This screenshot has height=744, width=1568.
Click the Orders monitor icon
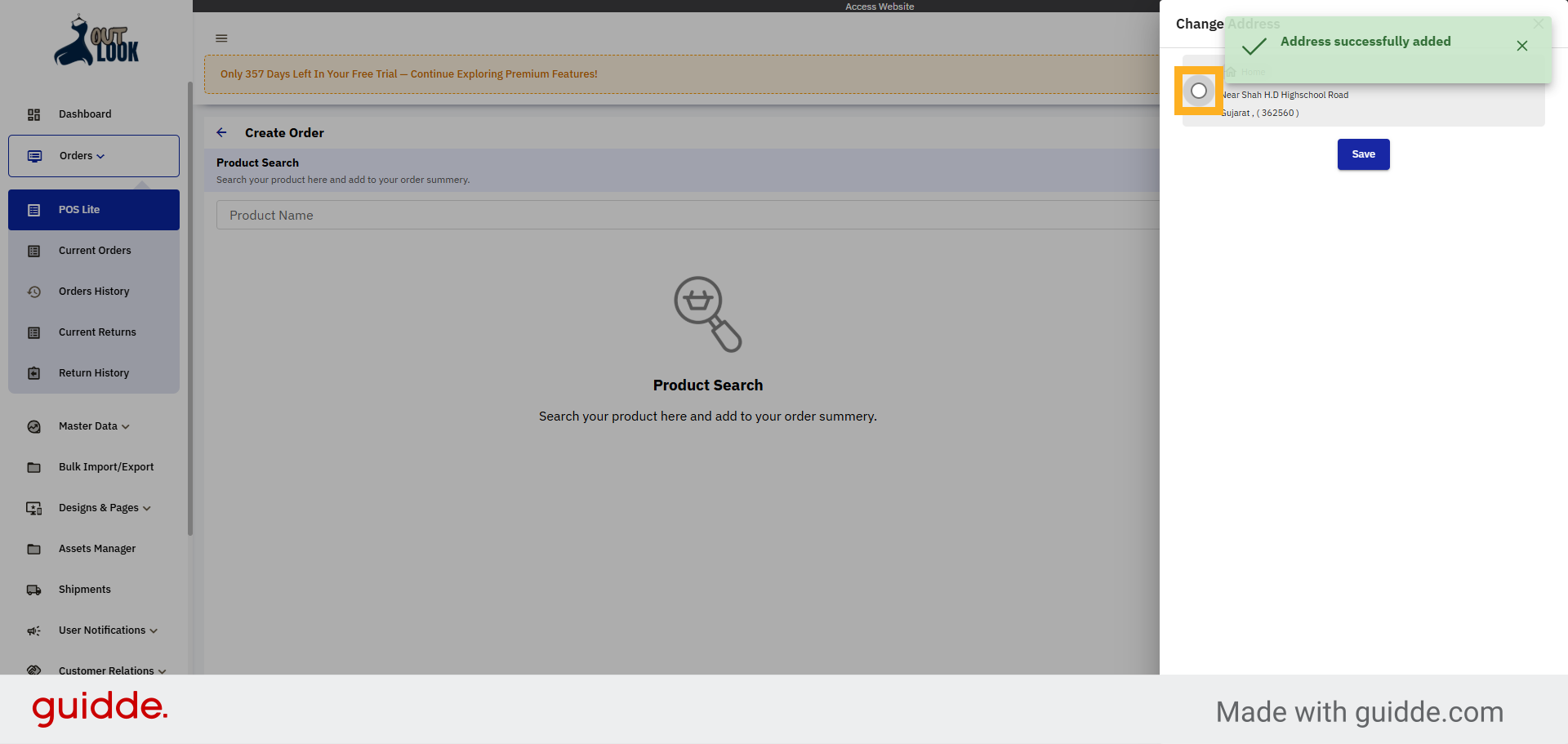34,156
